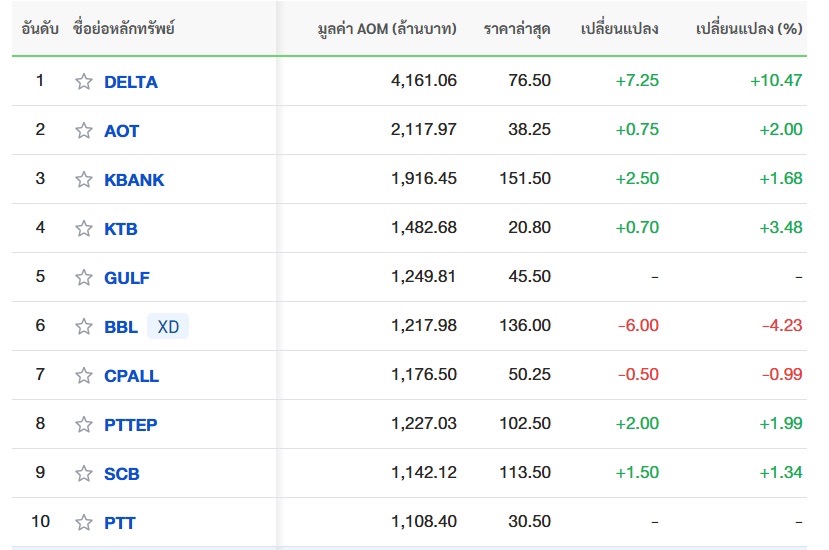Open the KBANK stock symbol link
The height and width of the screenshot is (550, 829).
click(x=134, y=180)
